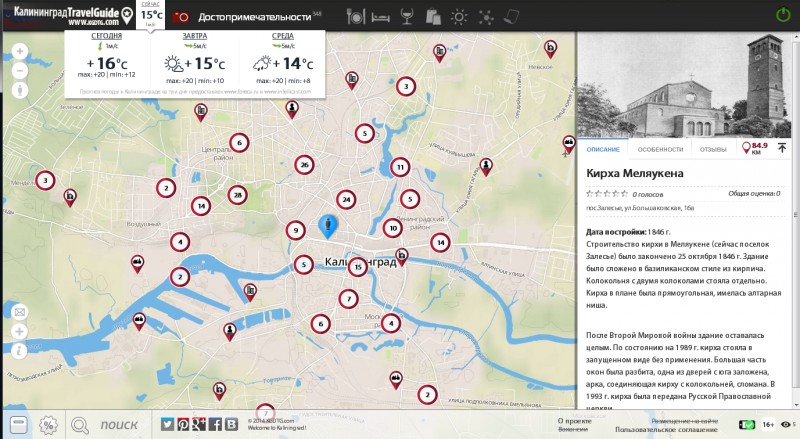Open the cluster marker numbered 15

tap(358, 267)
